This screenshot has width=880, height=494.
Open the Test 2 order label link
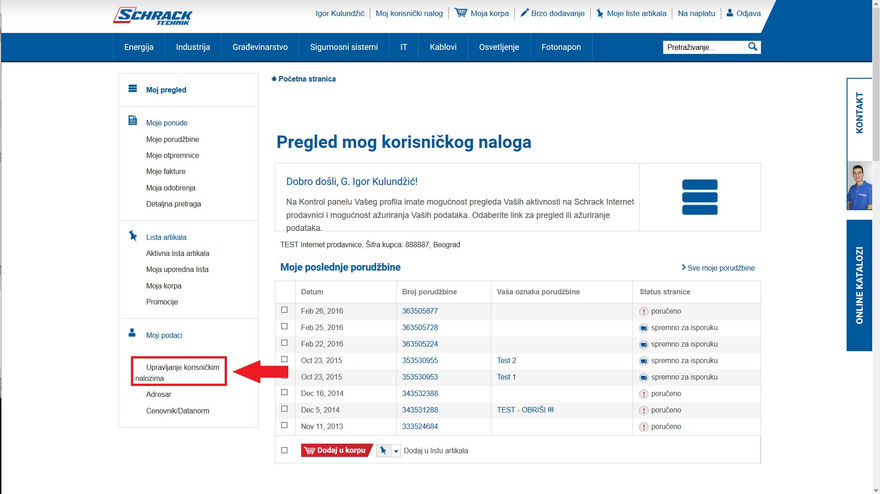point(506,360)
